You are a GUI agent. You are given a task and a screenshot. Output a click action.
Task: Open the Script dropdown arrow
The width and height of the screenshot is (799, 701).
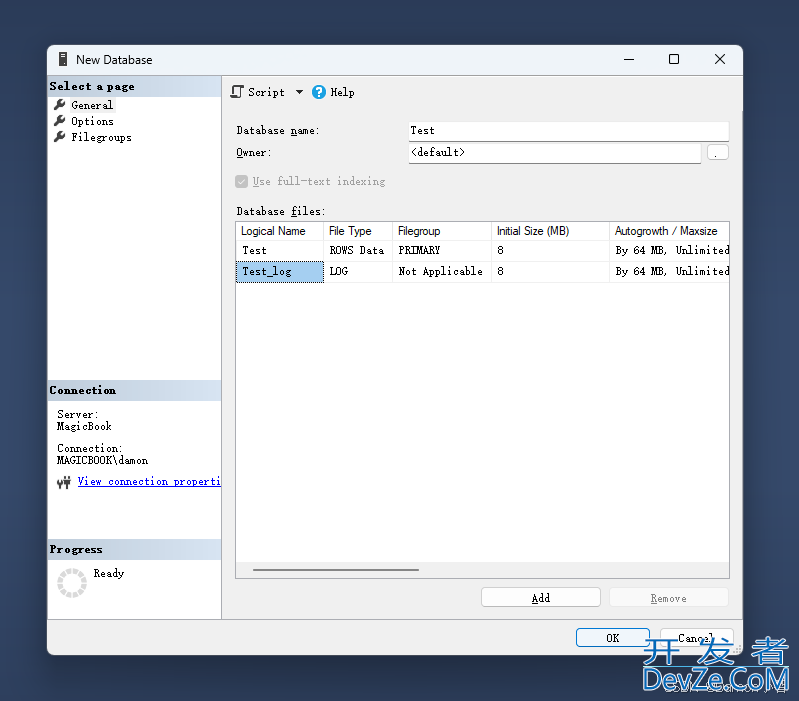(299, 92)
